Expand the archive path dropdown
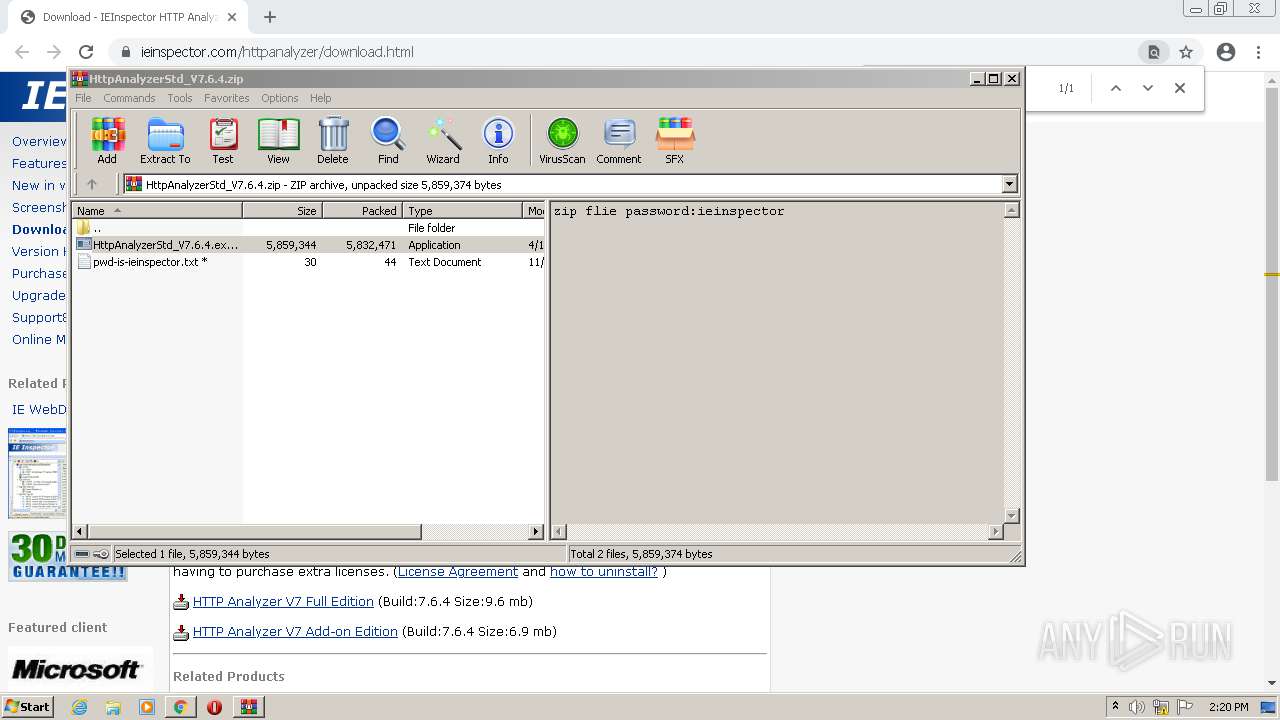 (x=1009, y=184)
